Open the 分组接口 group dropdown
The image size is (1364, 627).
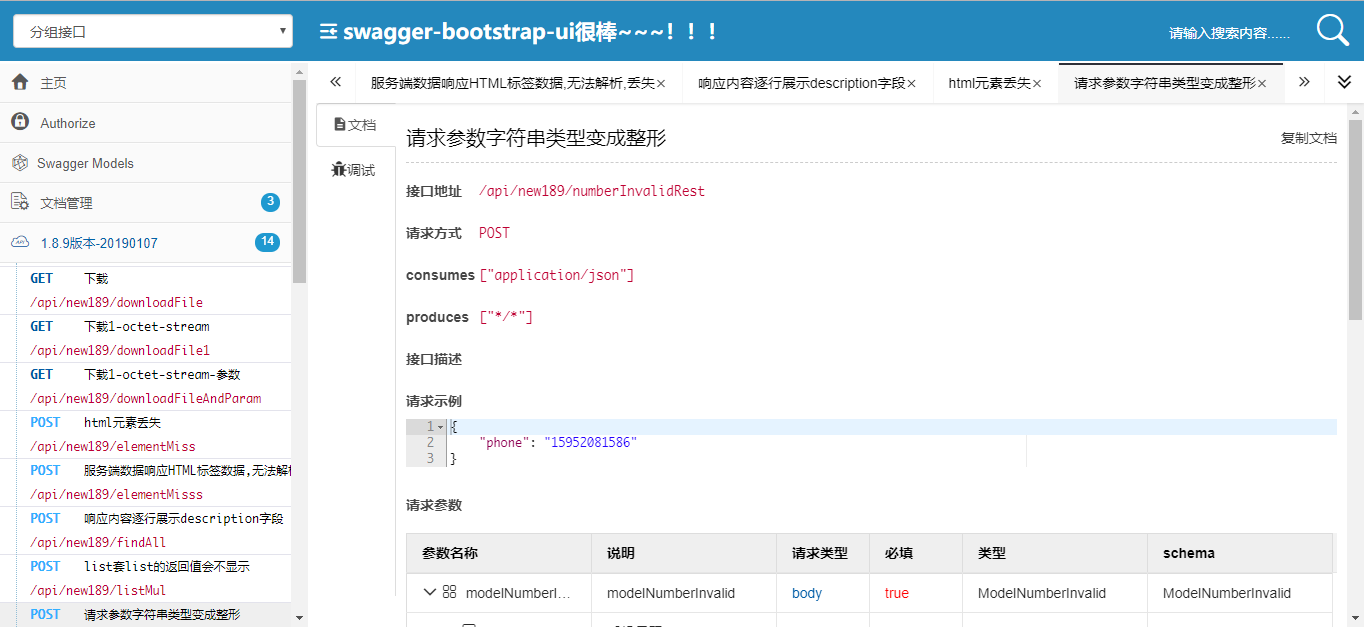(152, 31)
